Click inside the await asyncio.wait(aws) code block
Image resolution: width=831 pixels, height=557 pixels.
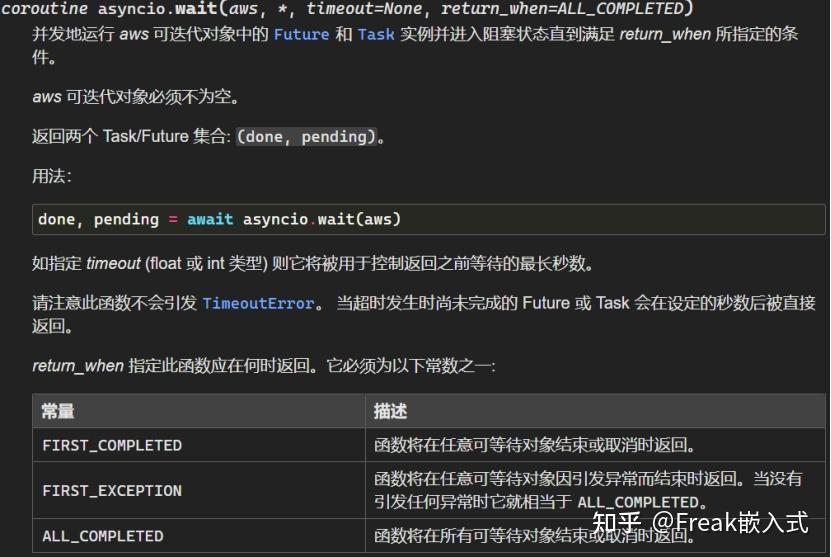tap(429, 219)
